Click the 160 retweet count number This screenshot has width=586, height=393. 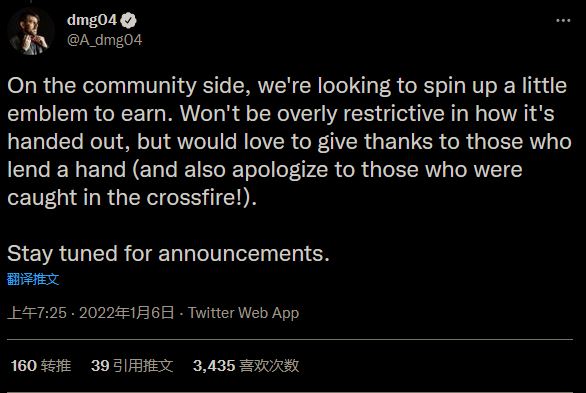point(24,366)
